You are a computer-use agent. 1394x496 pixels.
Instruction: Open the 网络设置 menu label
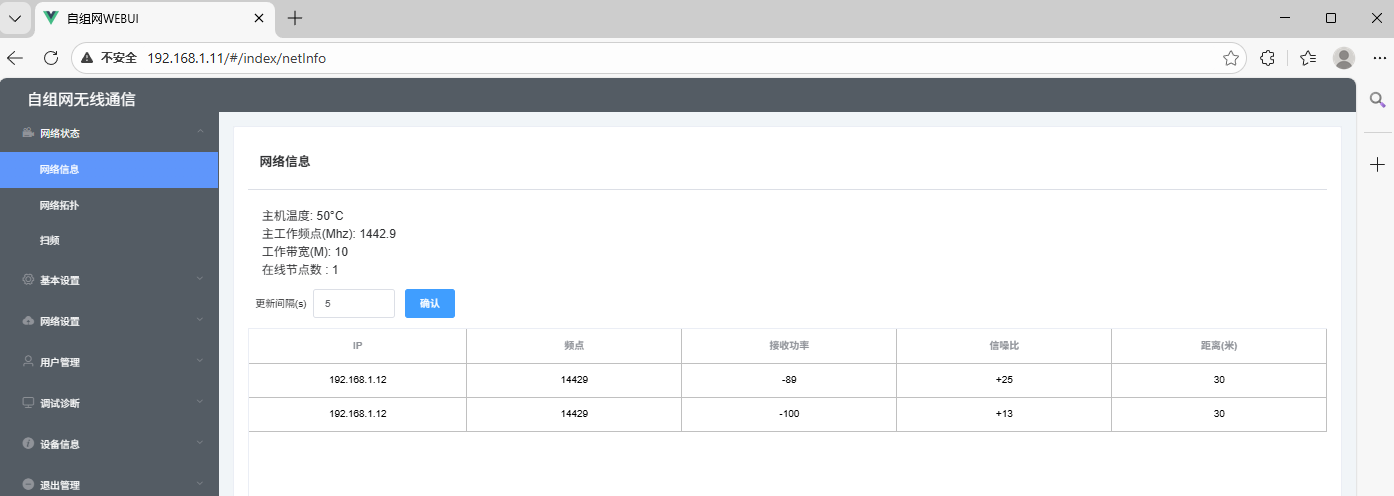(x=60, y=322)
